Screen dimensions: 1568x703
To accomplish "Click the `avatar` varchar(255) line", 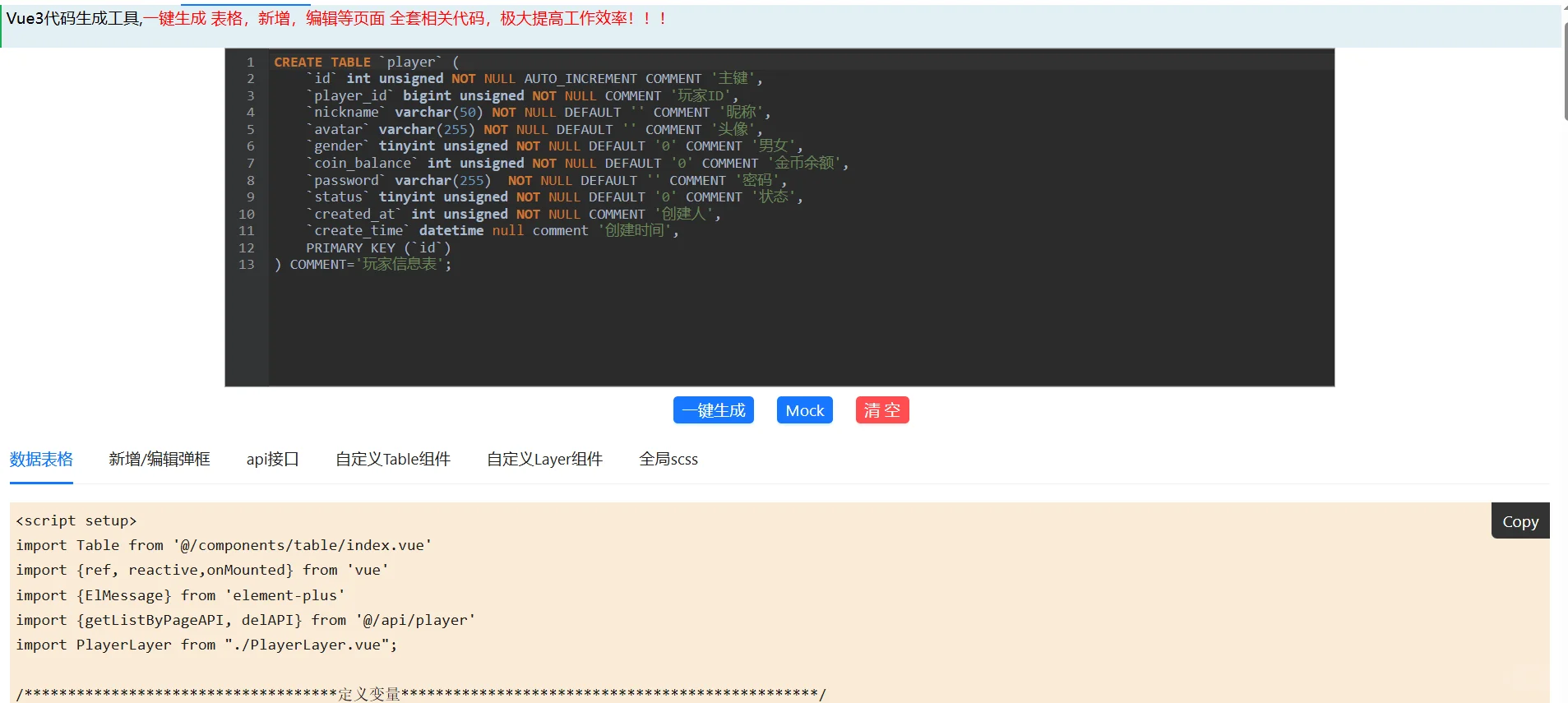I will point(534,129).
